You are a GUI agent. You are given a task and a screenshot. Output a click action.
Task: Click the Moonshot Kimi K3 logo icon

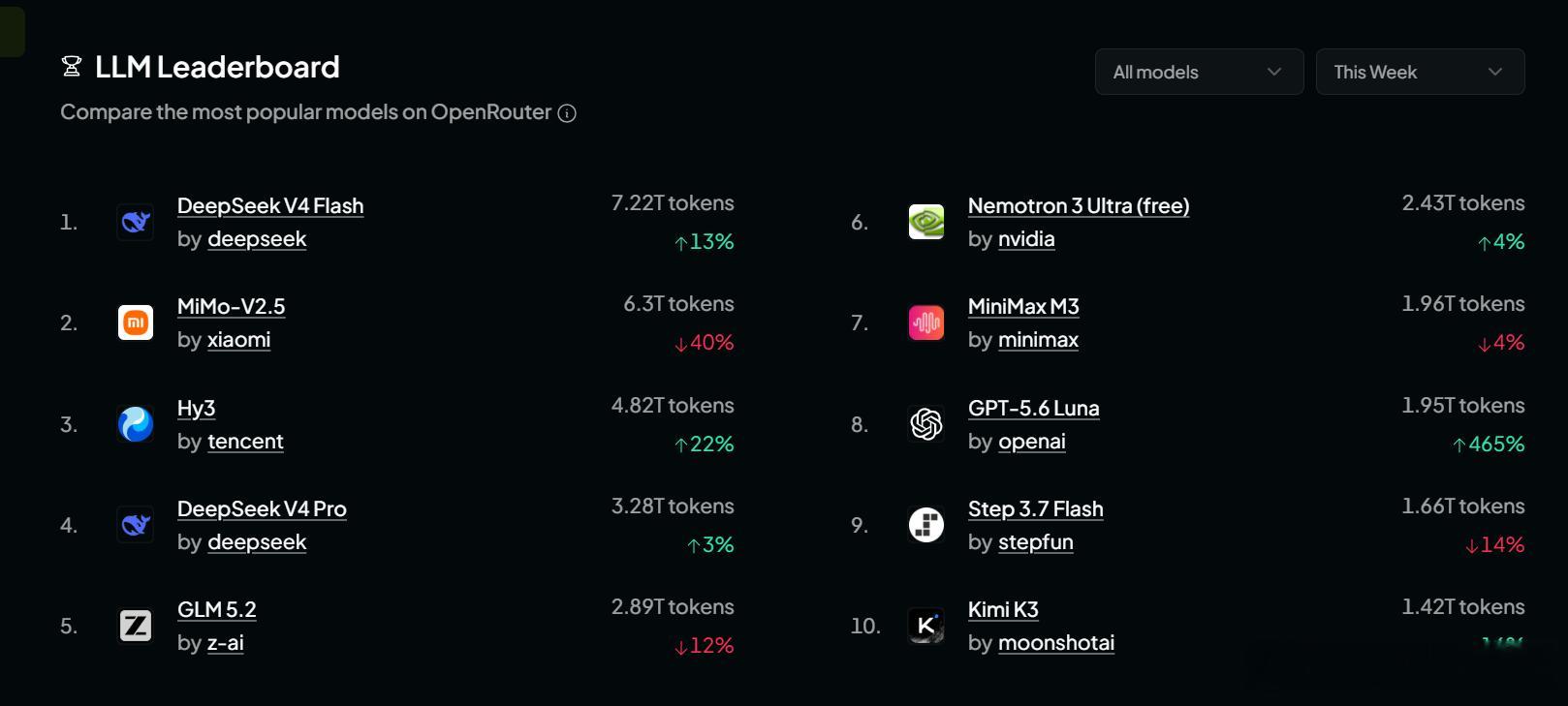[926, 626]
